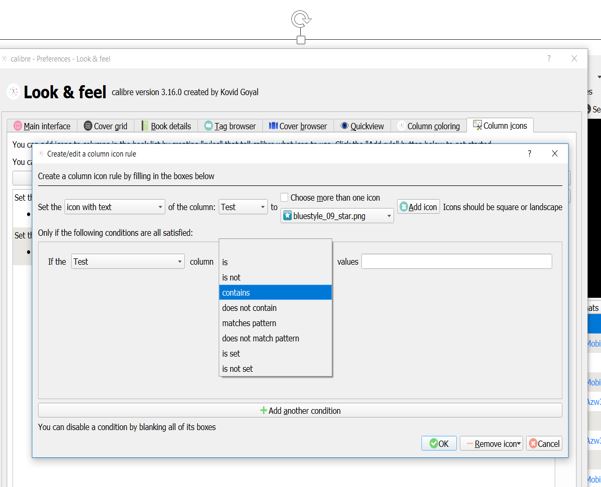The image size is (601, 487).
Task: Pick the blank entry at top of condition list
Action: [275, 247]
